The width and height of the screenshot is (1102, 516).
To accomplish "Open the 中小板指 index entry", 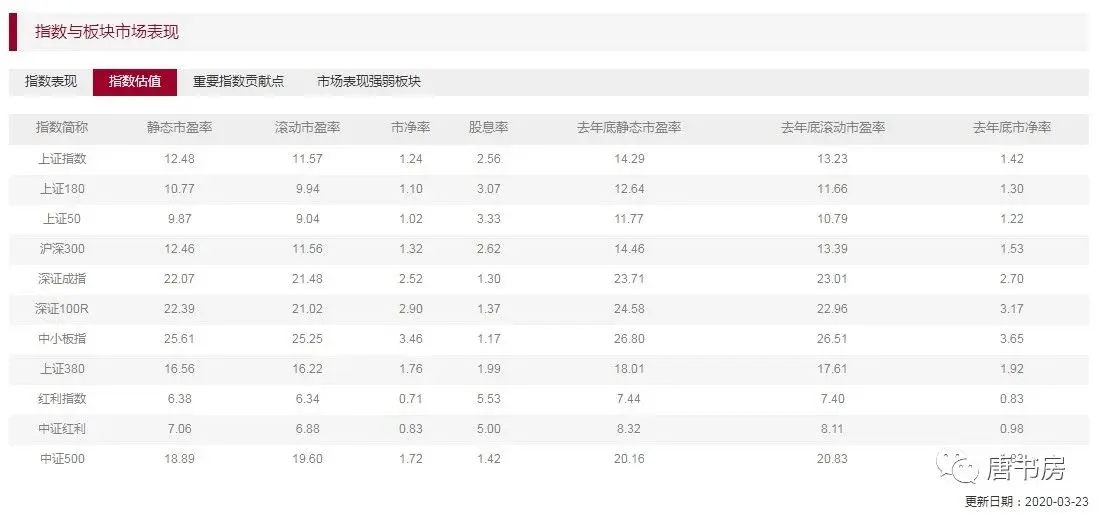I will click(62, 339).
